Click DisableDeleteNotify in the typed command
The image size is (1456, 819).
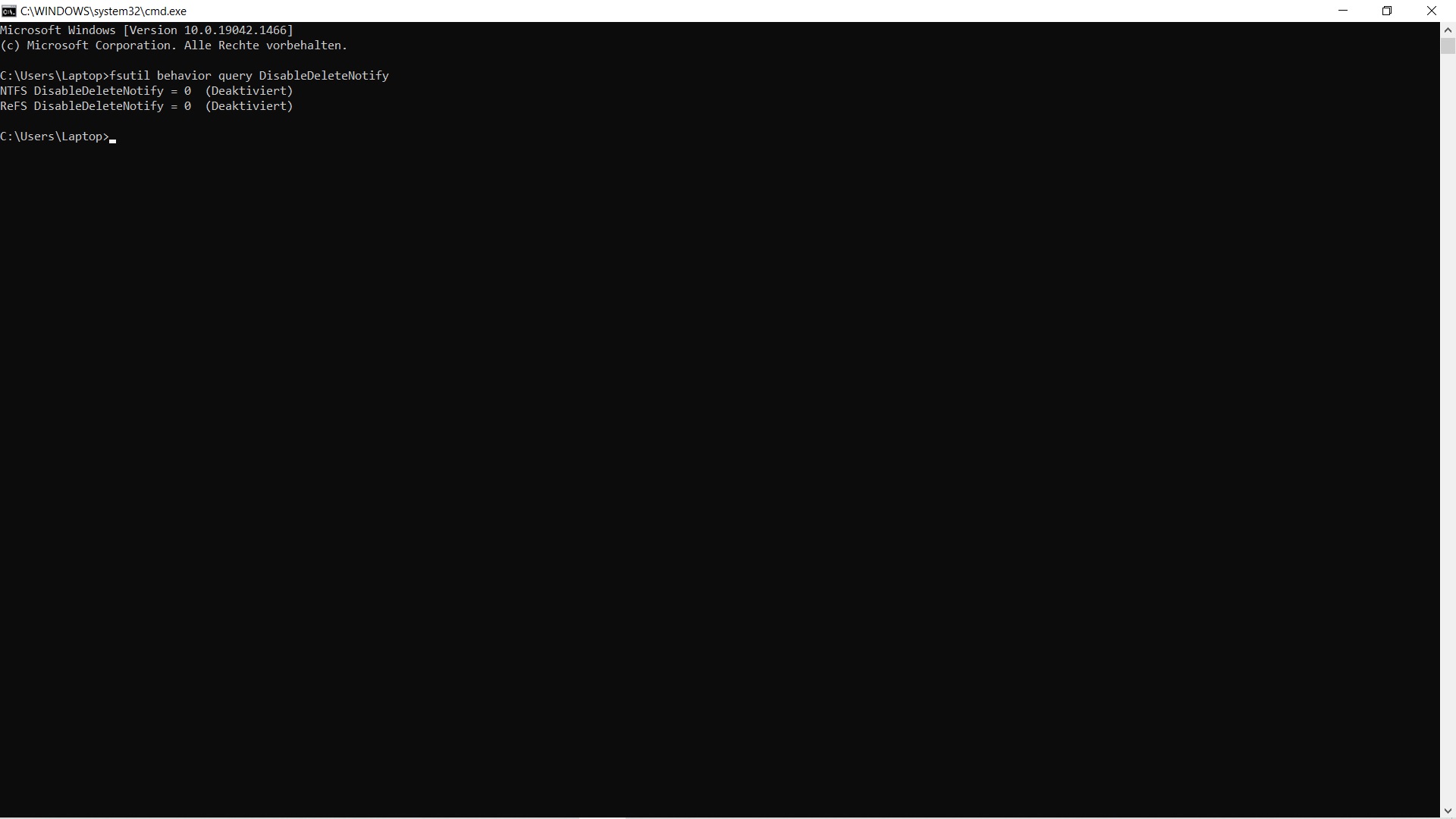point(324,76)
